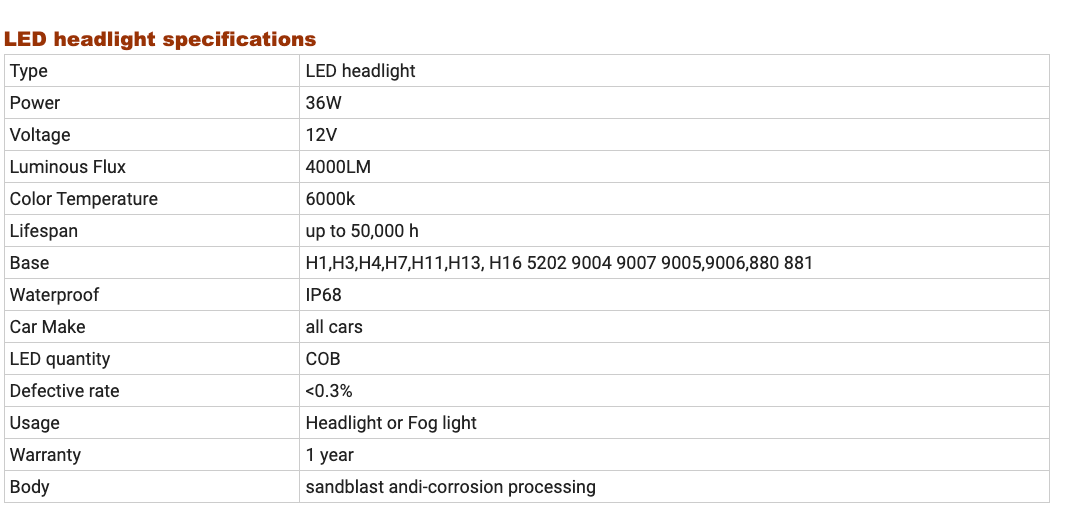Select the Type label cell
This screenshot has height=521, width=1084.
tap(152, 70)
